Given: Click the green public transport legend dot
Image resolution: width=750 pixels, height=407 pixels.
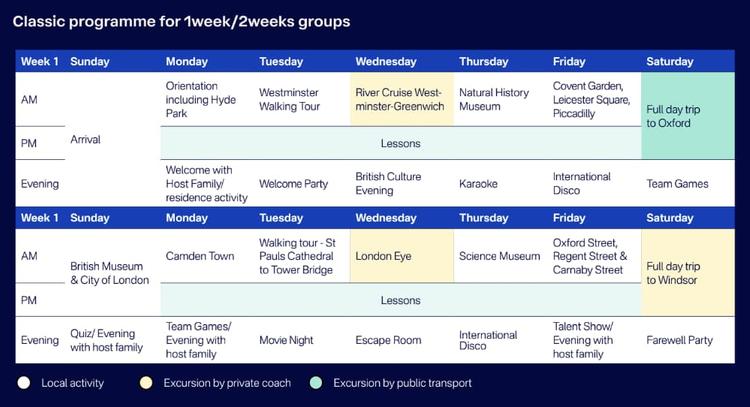Looking at the screenshot, I should tap(315, 383).
